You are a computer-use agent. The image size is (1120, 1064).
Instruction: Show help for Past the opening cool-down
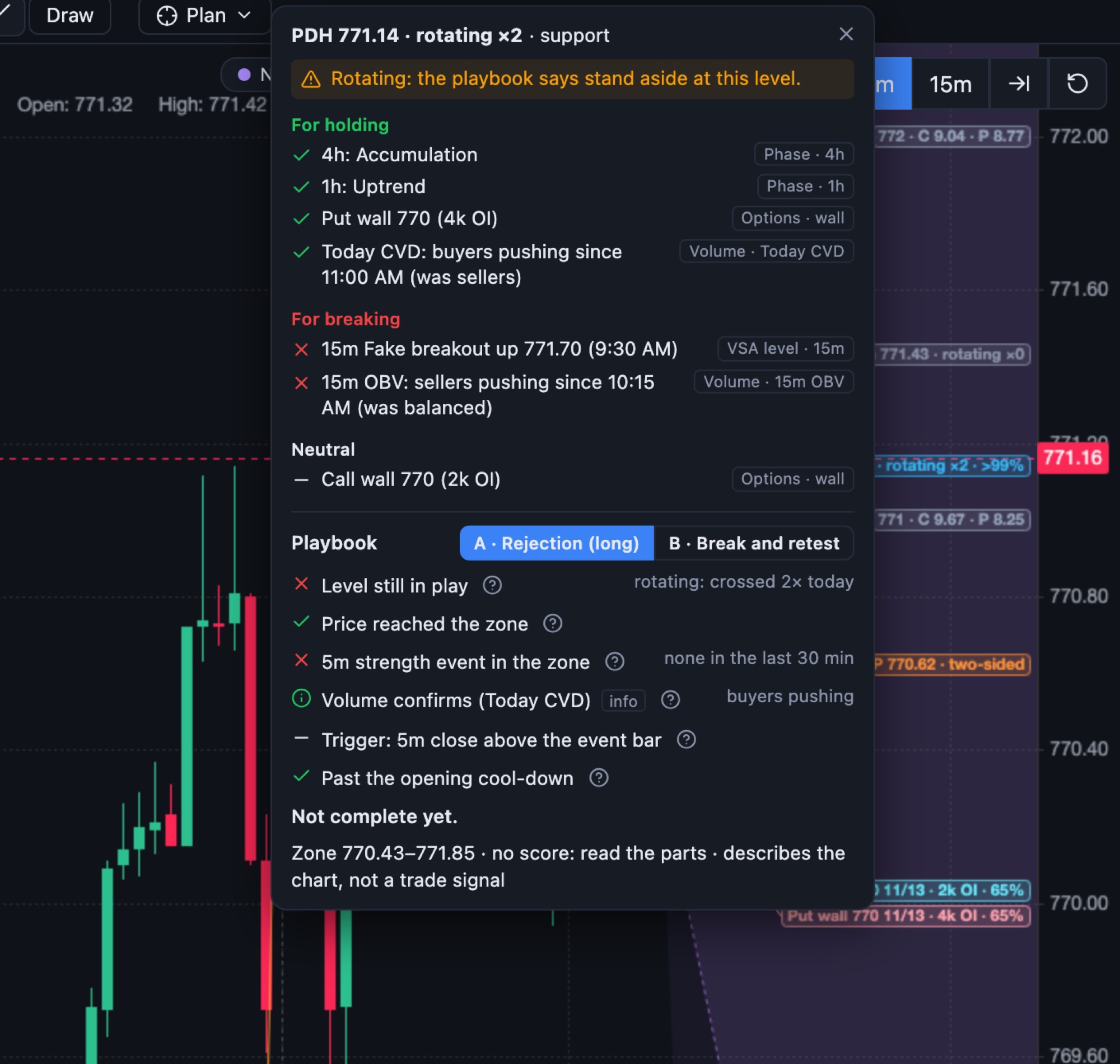tap(598, 778)
